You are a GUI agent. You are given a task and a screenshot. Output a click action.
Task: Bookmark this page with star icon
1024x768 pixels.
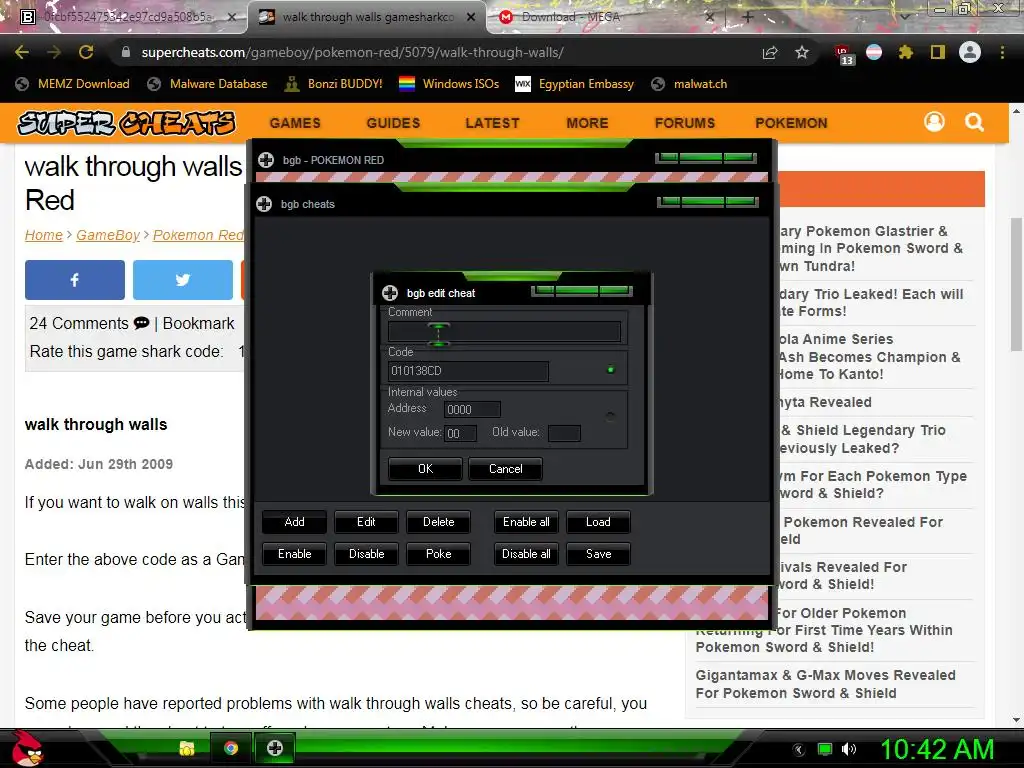click(802, 52)
